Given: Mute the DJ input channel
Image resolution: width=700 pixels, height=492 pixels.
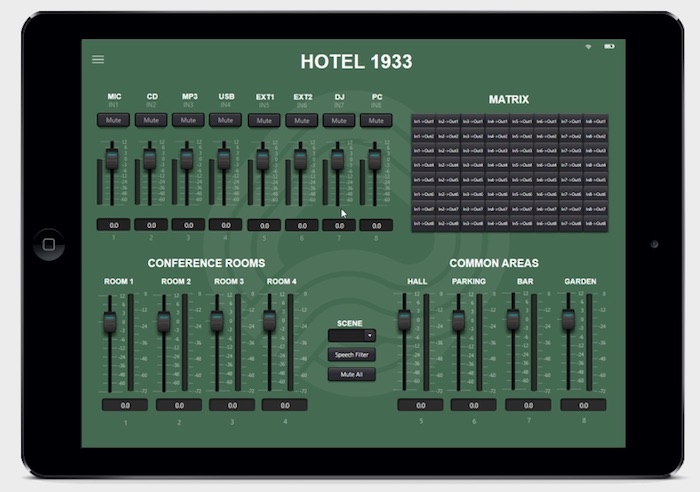Looking at the screenshot, I should pos(338,120).
